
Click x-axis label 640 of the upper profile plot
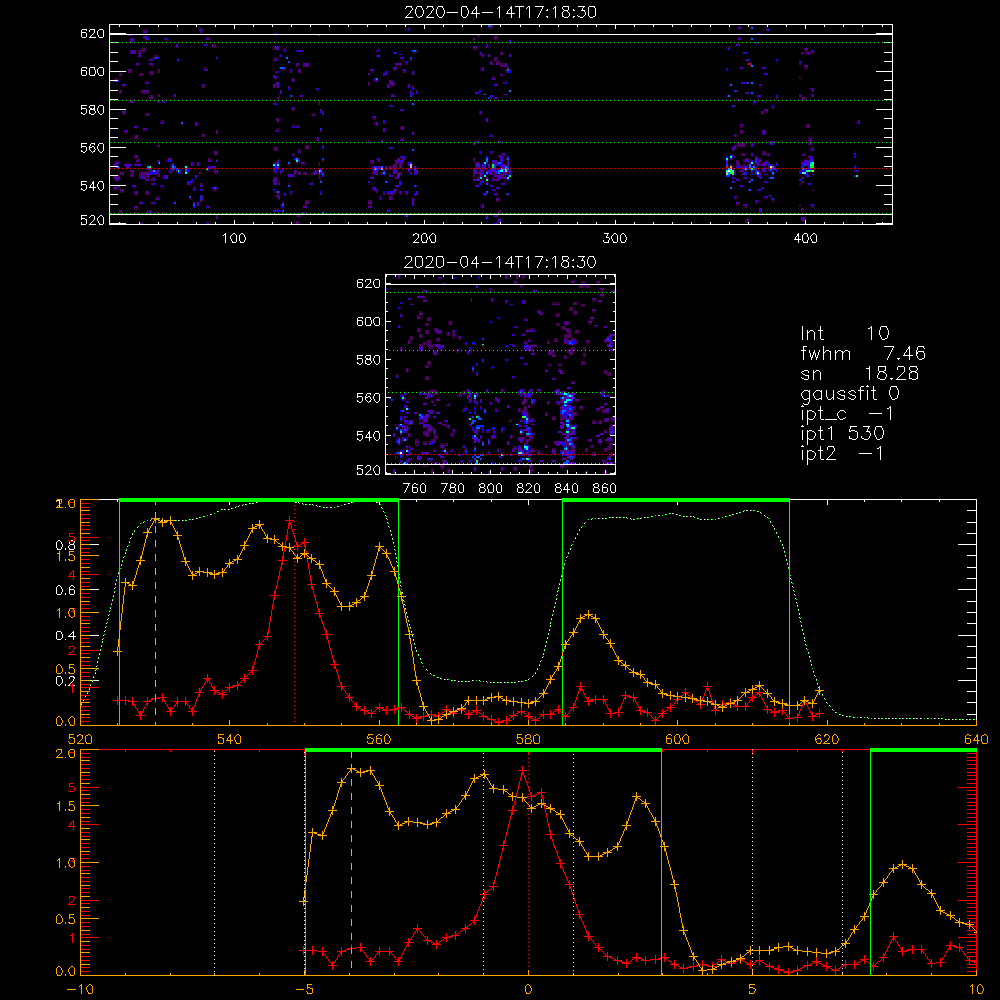point(976,739)
